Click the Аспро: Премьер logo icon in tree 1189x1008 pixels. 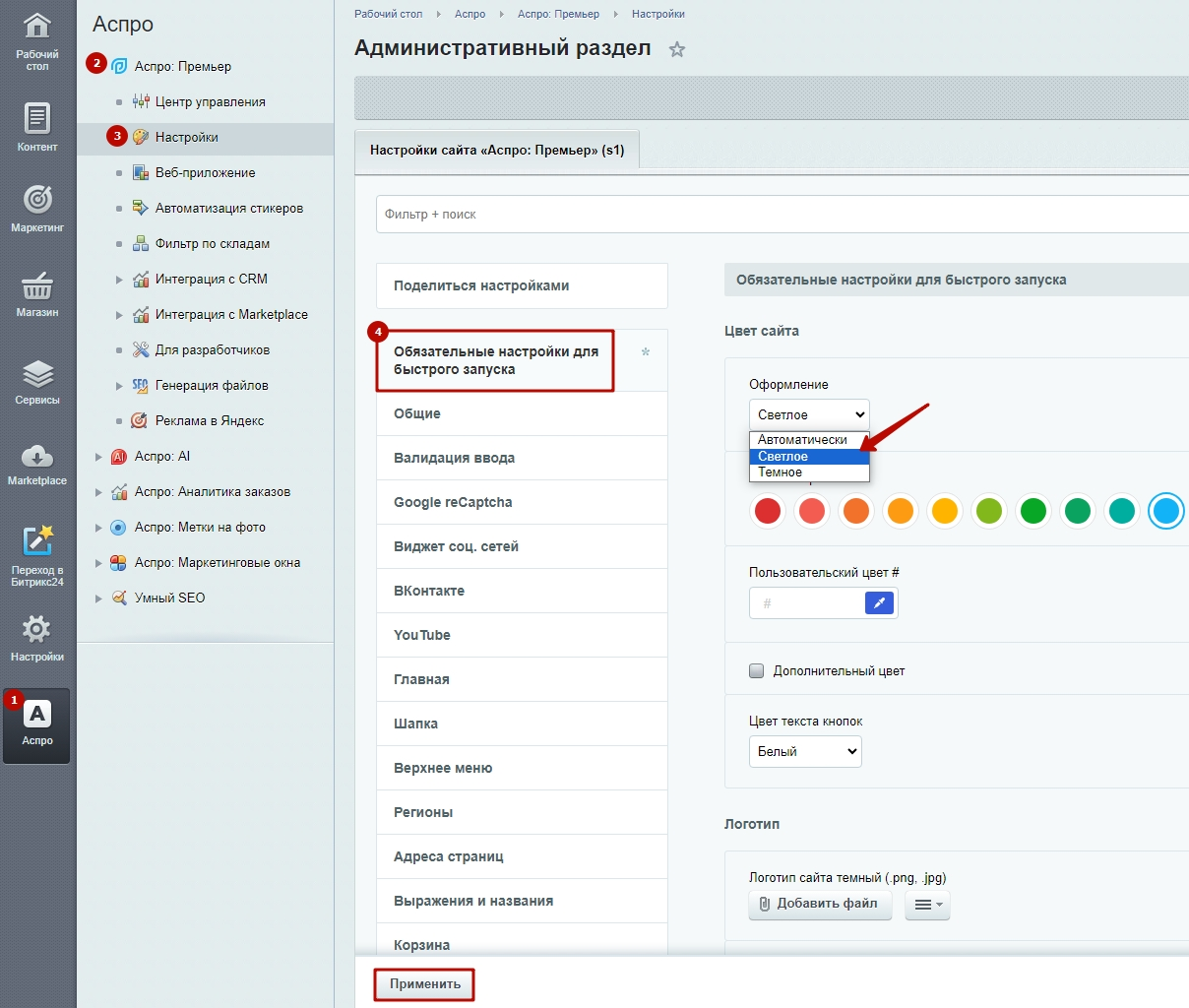(119, 66)
